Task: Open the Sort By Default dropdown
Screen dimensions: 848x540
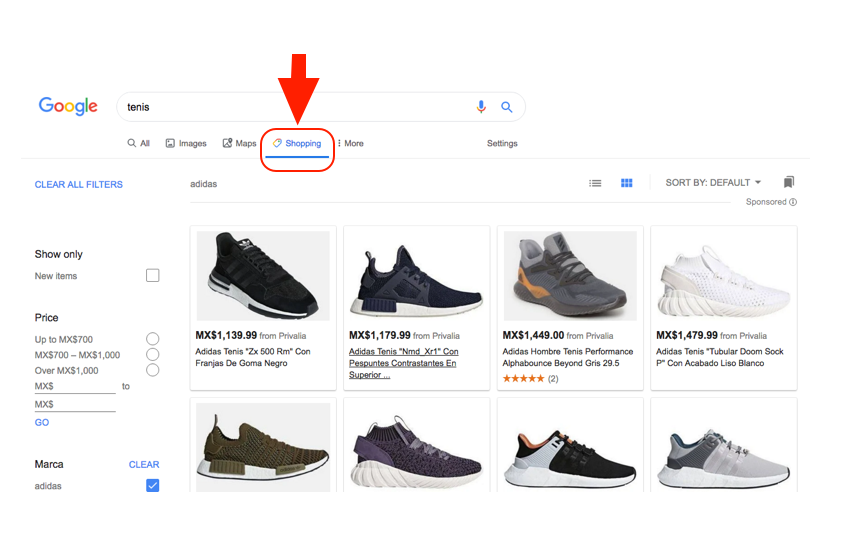Action: pos(713,183)
